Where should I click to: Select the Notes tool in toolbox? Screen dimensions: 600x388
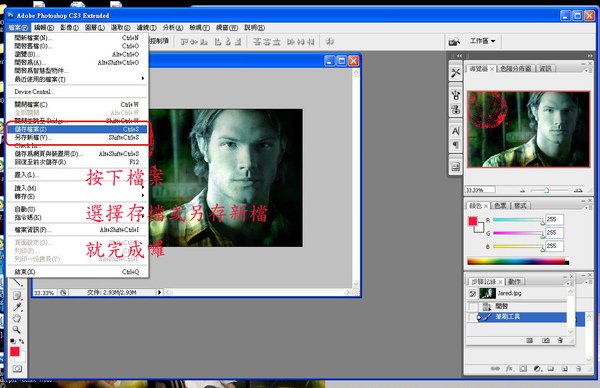coord(17,296)
